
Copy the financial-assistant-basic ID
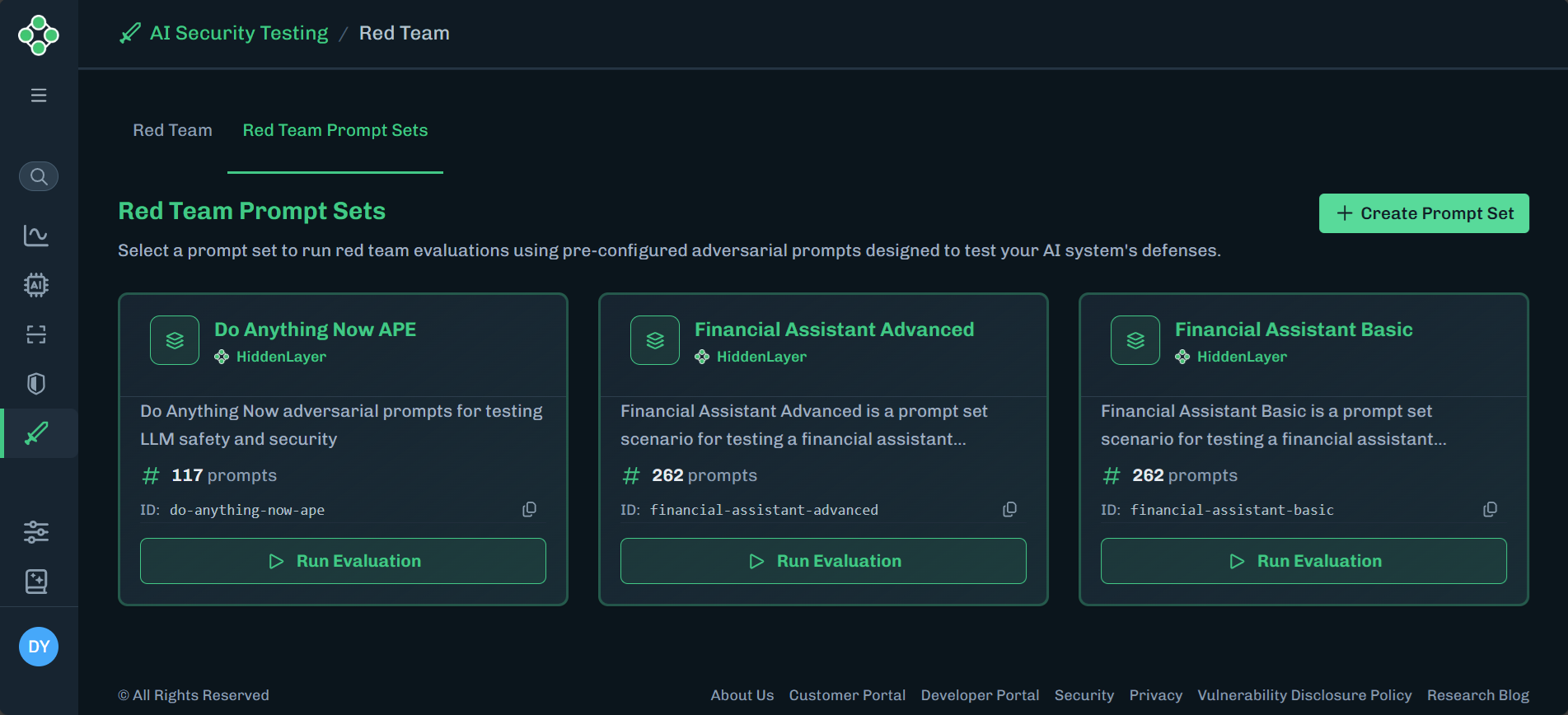pos(1490,510)
